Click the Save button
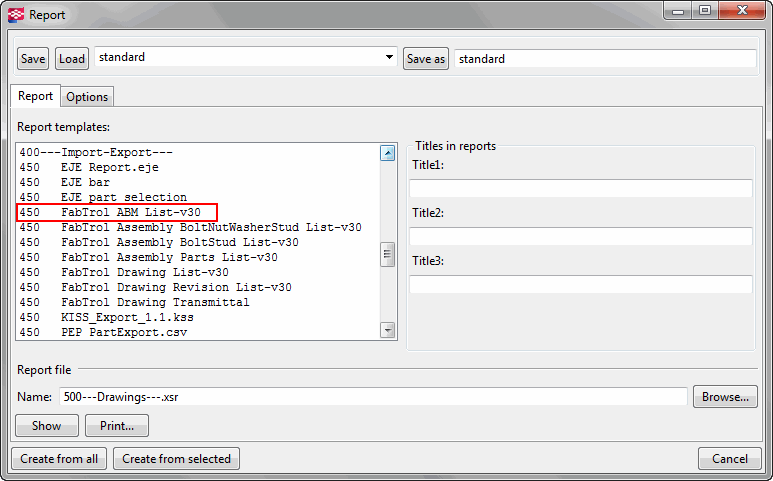 point(33,59)
